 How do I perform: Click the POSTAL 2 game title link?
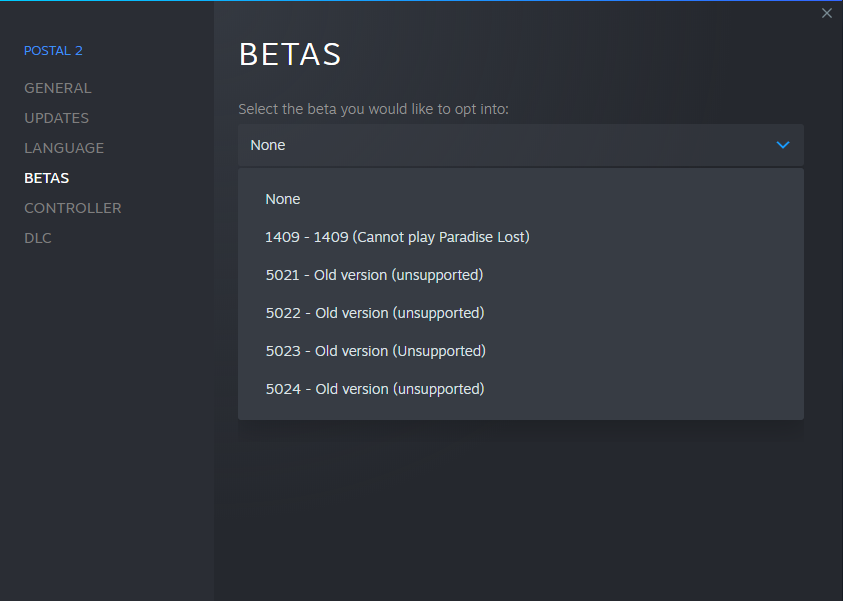[54, 50]
